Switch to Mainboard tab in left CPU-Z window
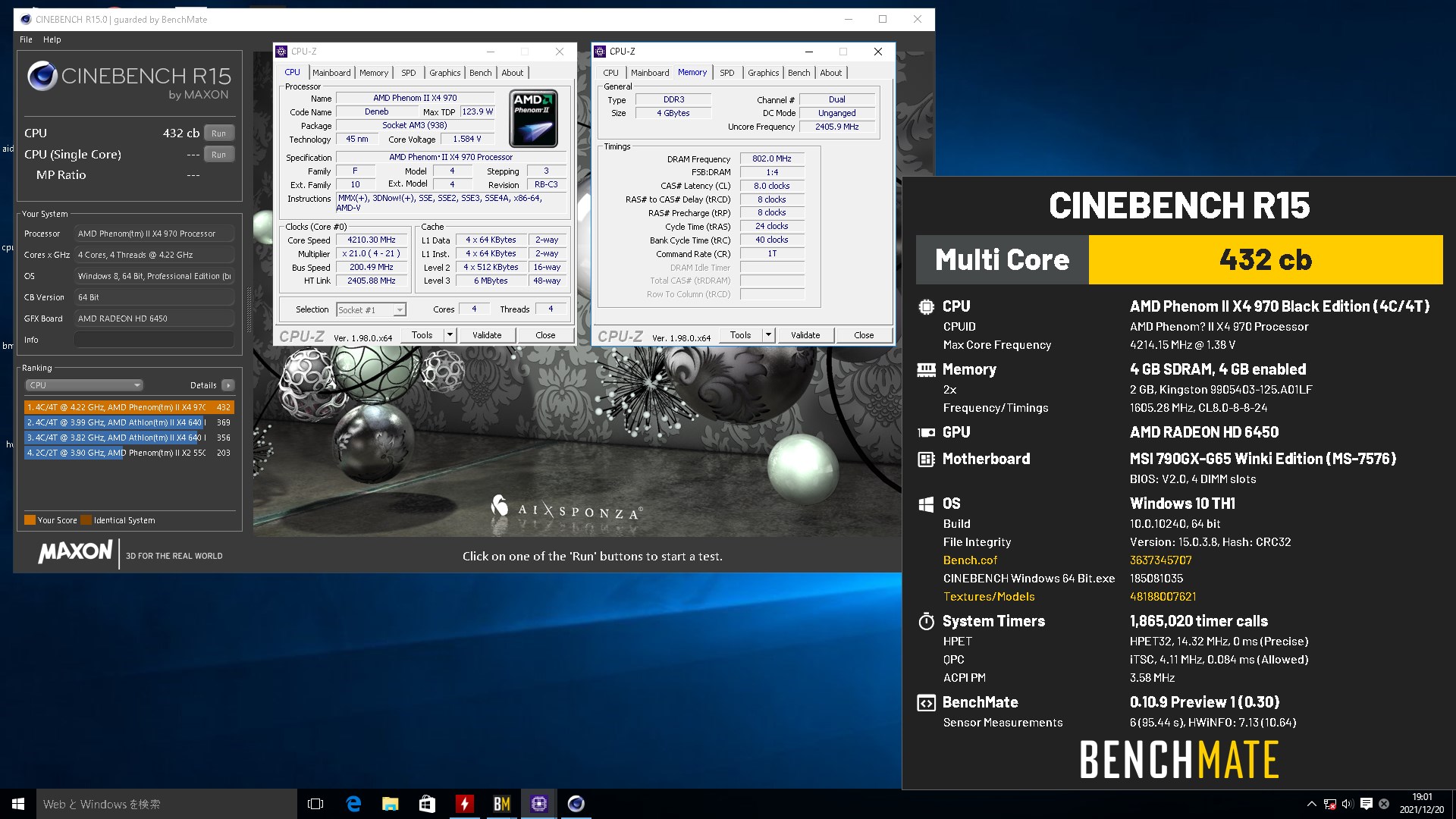 click(x=331, y=73)
